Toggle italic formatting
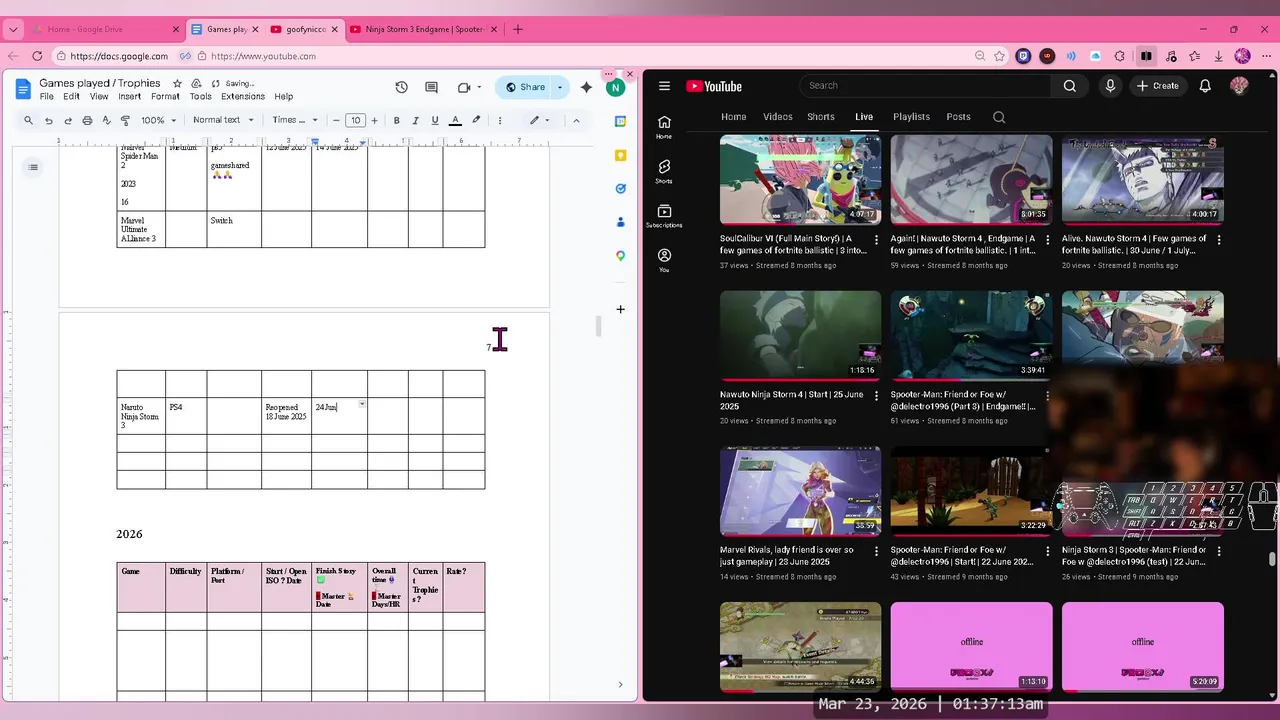The width and height of the screenshot is (1280, 720). pos(415,120)
